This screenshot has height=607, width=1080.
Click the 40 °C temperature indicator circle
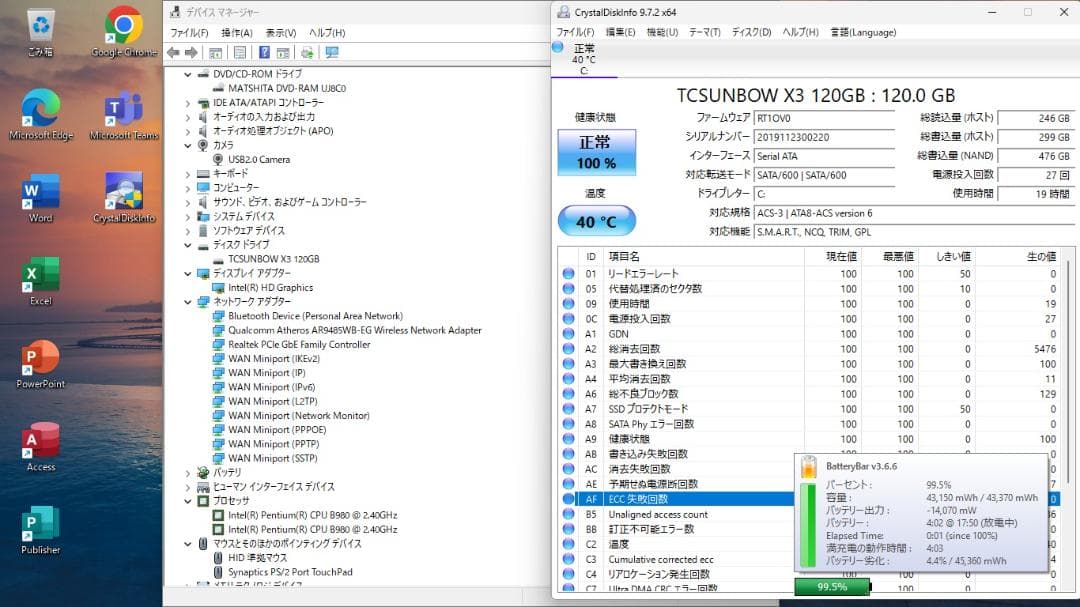point(597,218)
